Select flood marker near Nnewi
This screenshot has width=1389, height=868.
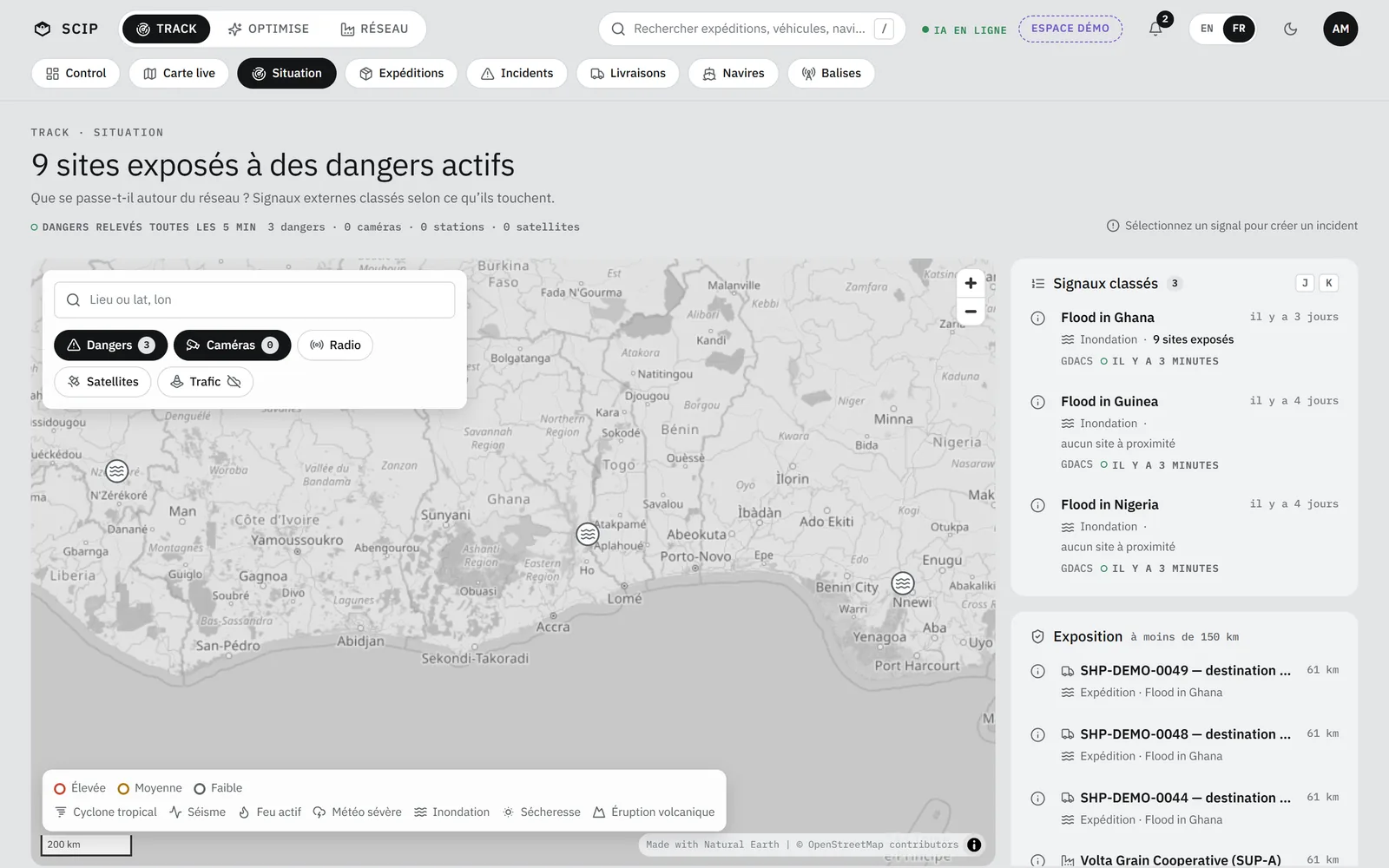click(903, 583)
